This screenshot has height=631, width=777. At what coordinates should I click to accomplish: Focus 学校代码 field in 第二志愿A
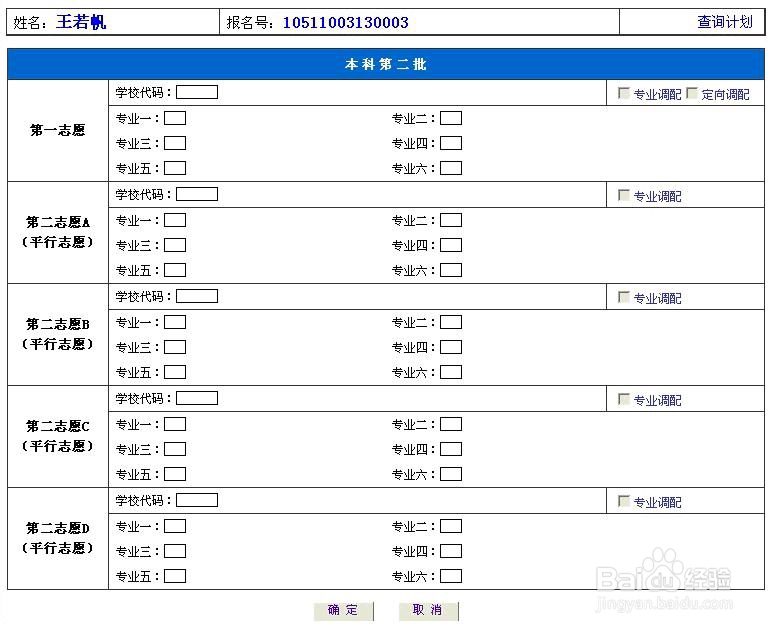197,194
